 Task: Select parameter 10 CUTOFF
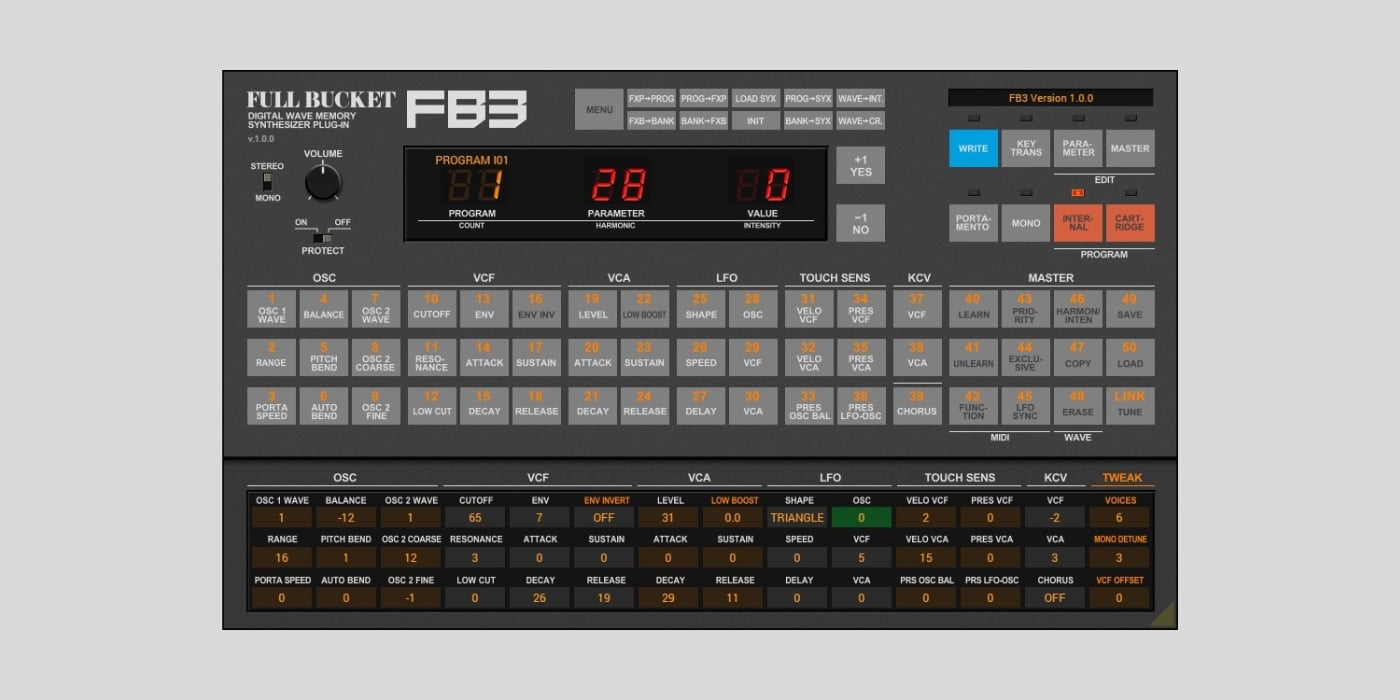point(432,309)
